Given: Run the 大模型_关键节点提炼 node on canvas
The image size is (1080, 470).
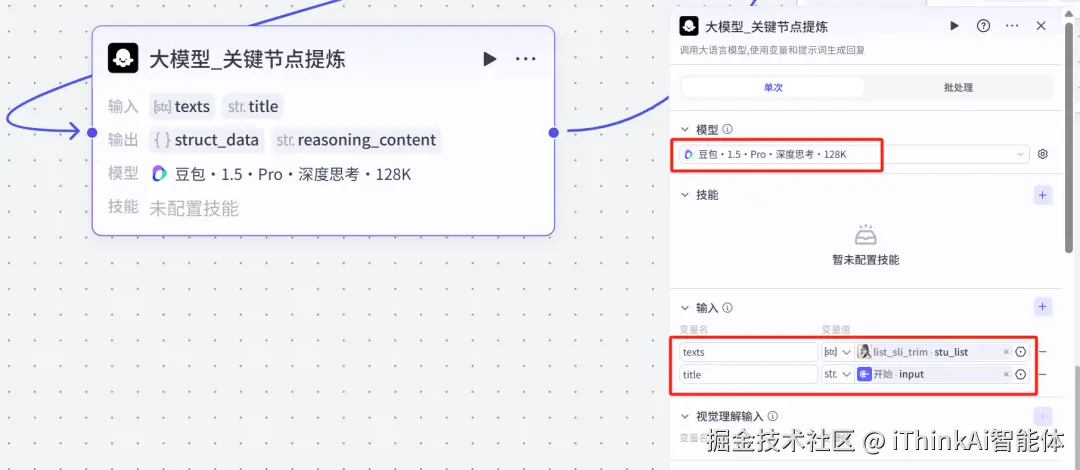Looking at the screenshot, I should [x=490, y=59].
